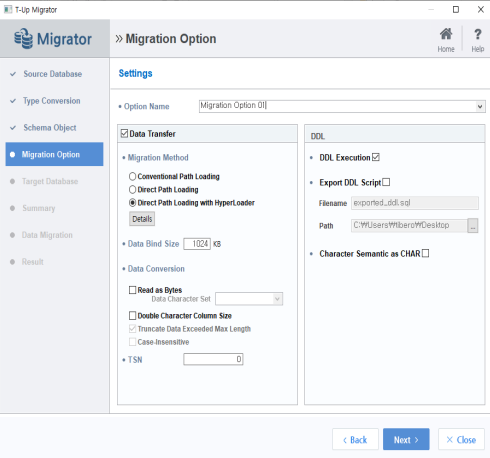Click the Back button
The height and width of the screenshot is (458, 490).
[x=355, y=440]
